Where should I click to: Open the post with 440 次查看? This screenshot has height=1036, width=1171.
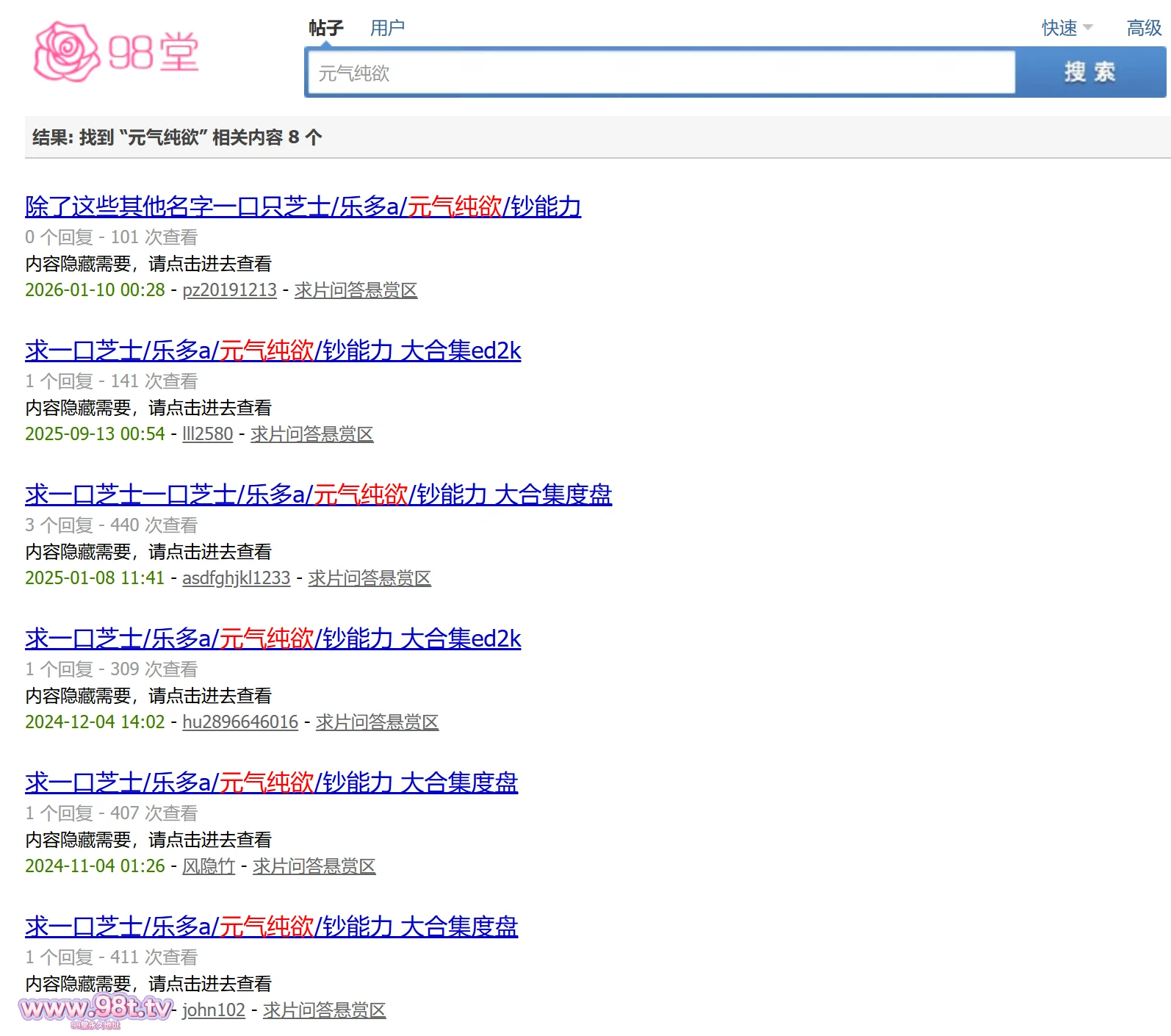[x=318, y=494]
